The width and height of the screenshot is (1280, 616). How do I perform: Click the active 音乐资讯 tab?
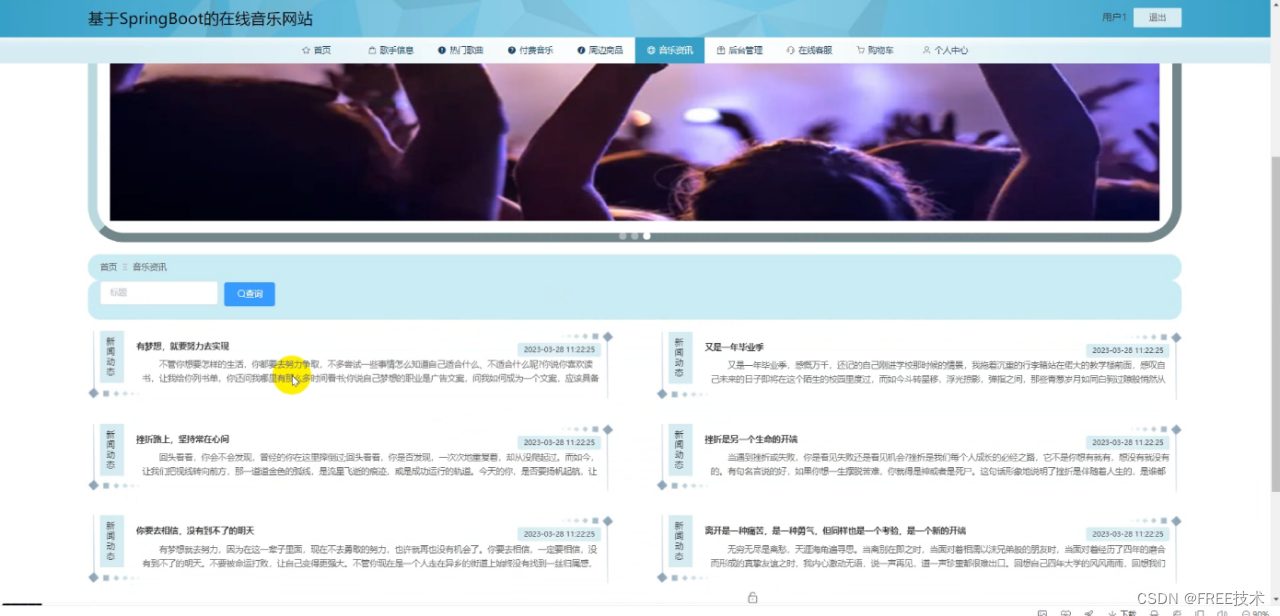669,50
